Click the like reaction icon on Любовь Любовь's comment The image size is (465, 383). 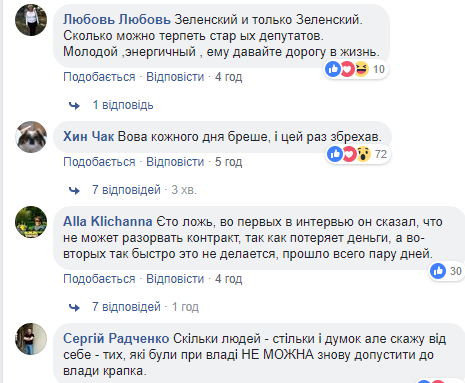point(333,69)
